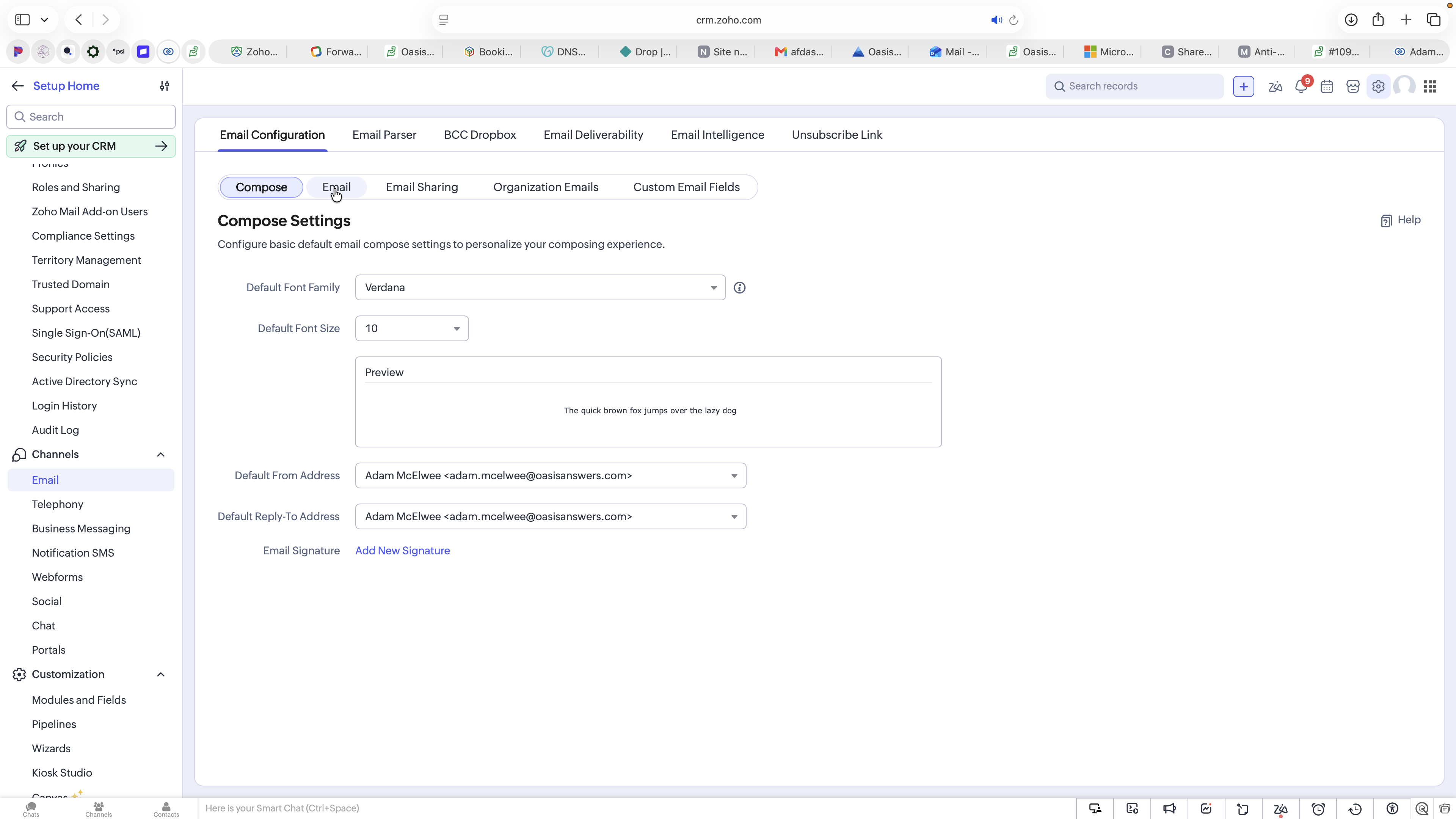The height and width of the screenshot is (819, 1456).
Task: Open the Default Font Size dropdown
Action: [411, 328]
